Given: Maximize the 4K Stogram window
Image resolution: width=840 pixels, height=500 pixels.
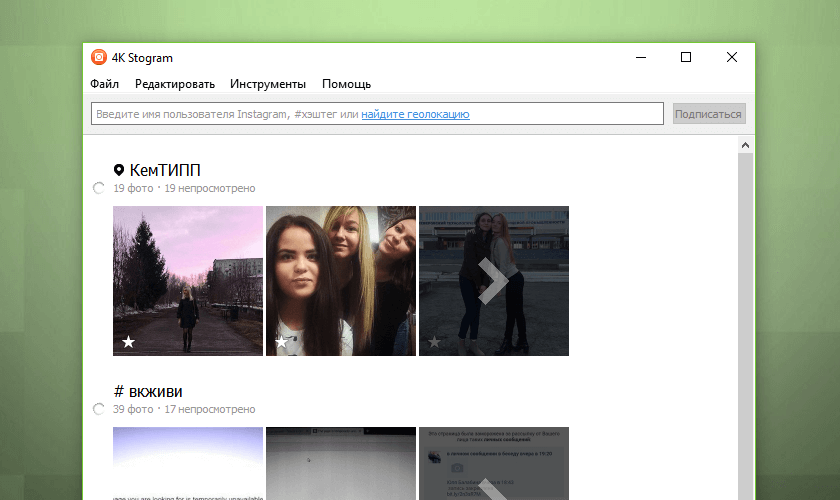Looking at the screenshot, I should (x=686, y=57).
